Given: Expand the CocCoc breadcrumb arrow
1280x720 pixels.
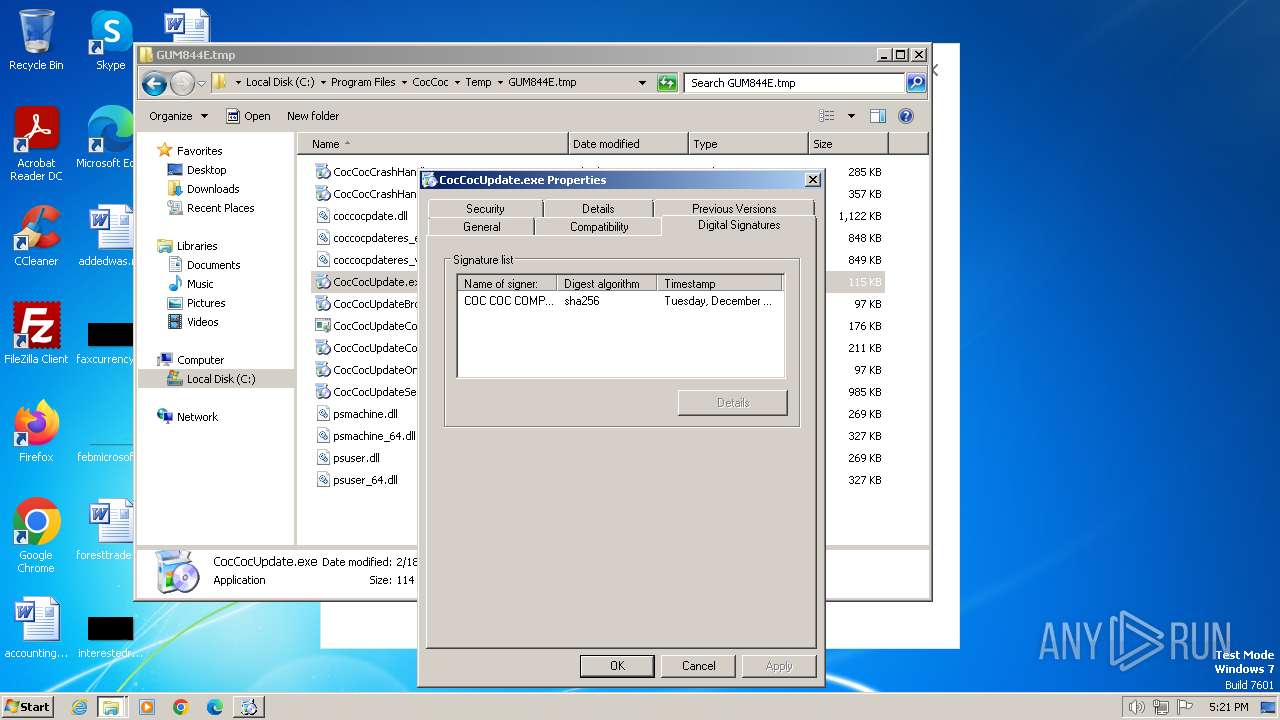Looking at the screenshot, I should point(457,83).
